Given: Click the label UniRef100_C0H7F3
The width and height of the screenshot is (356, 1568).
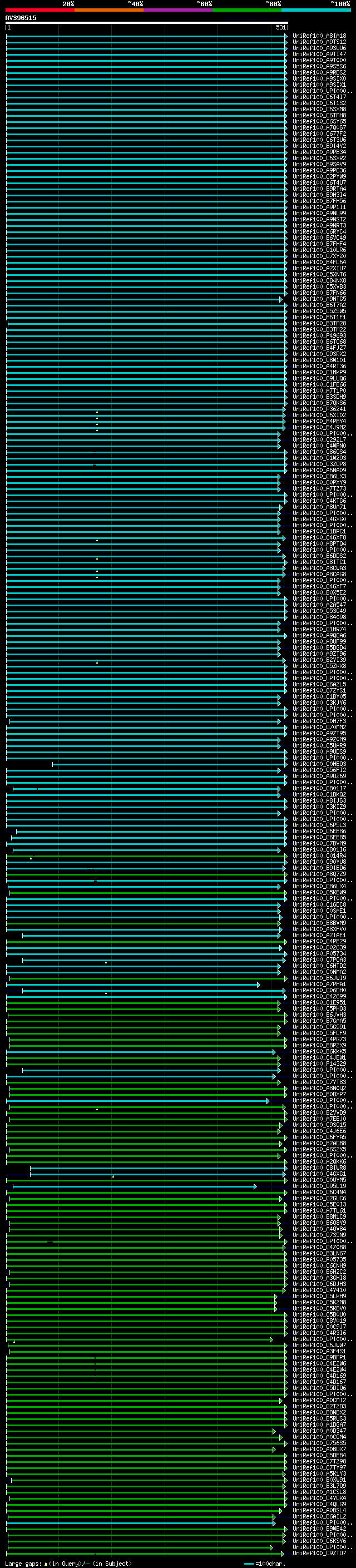Looking at the screenshot, I should click(x=319, y=721).
